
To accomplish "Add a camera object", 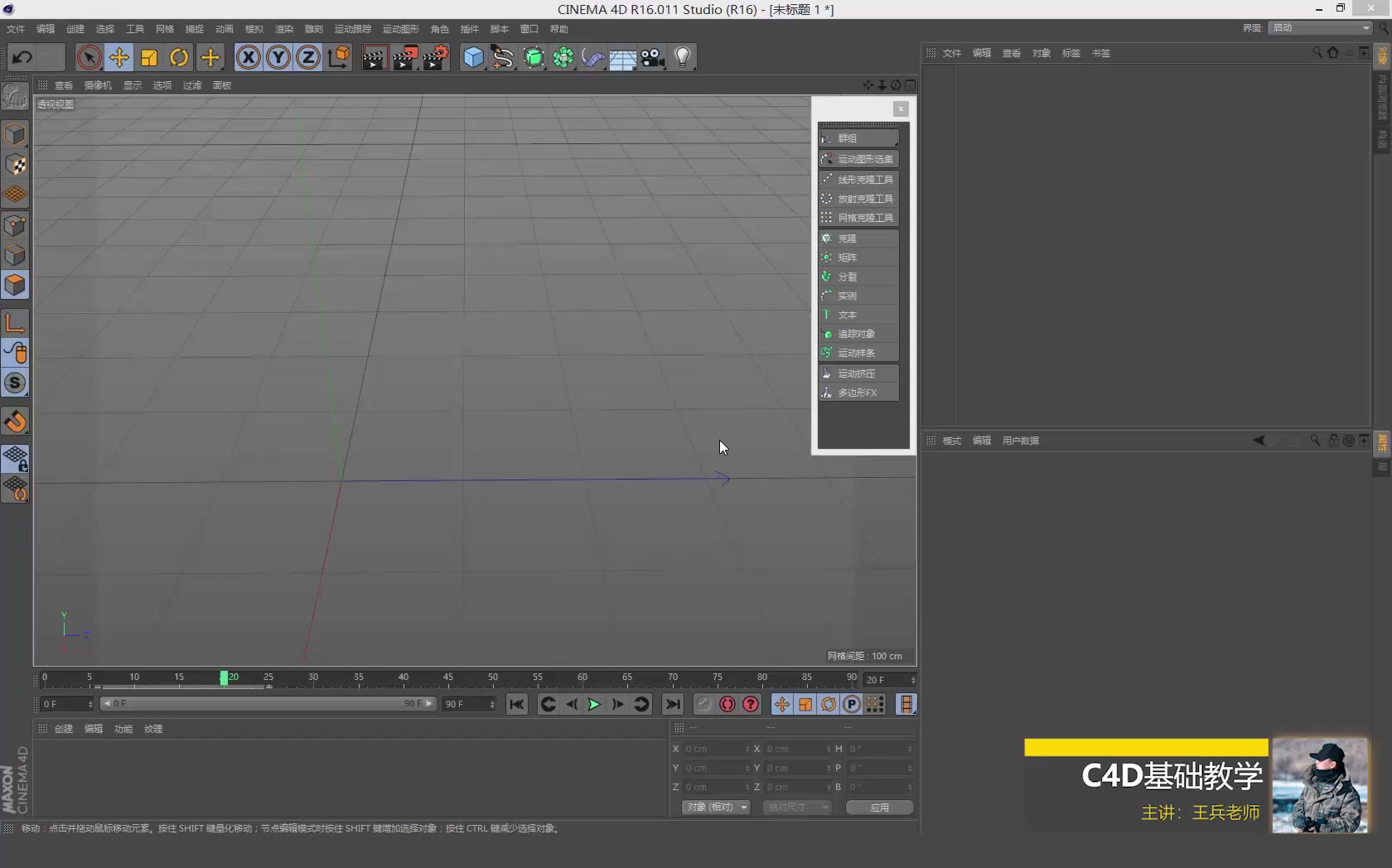I will coord(653,57).
